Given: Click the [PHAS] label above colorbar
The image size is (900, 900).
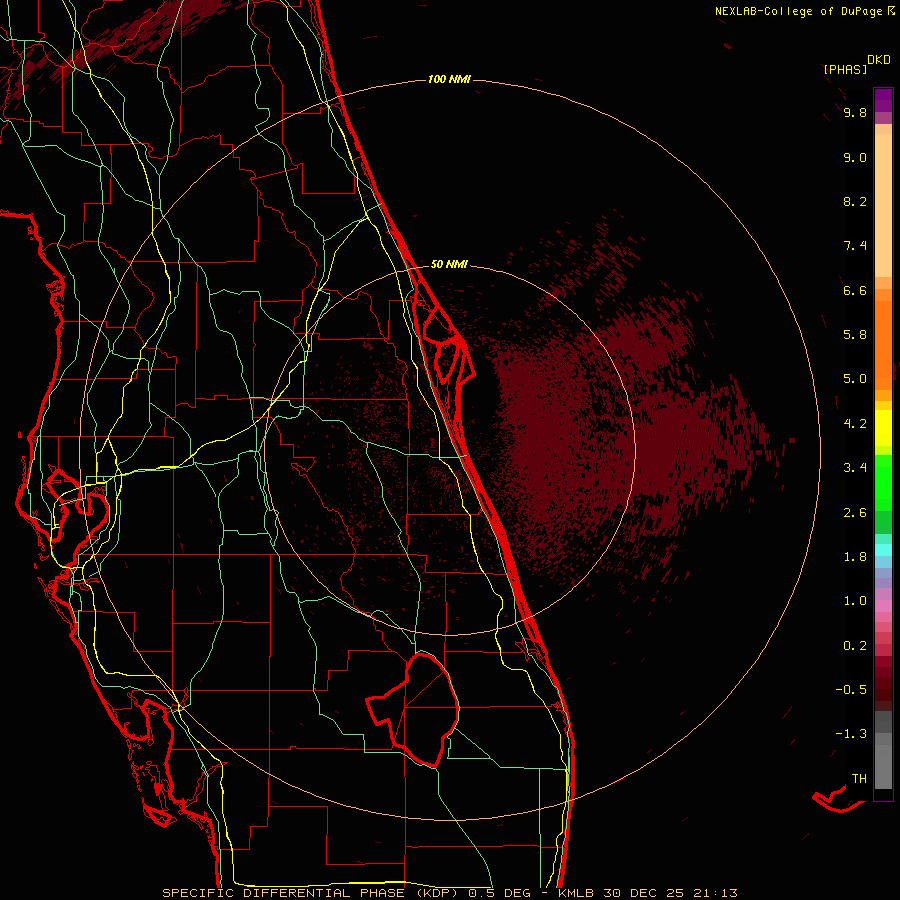Looking at the screenshot, I should pos(845,69).
